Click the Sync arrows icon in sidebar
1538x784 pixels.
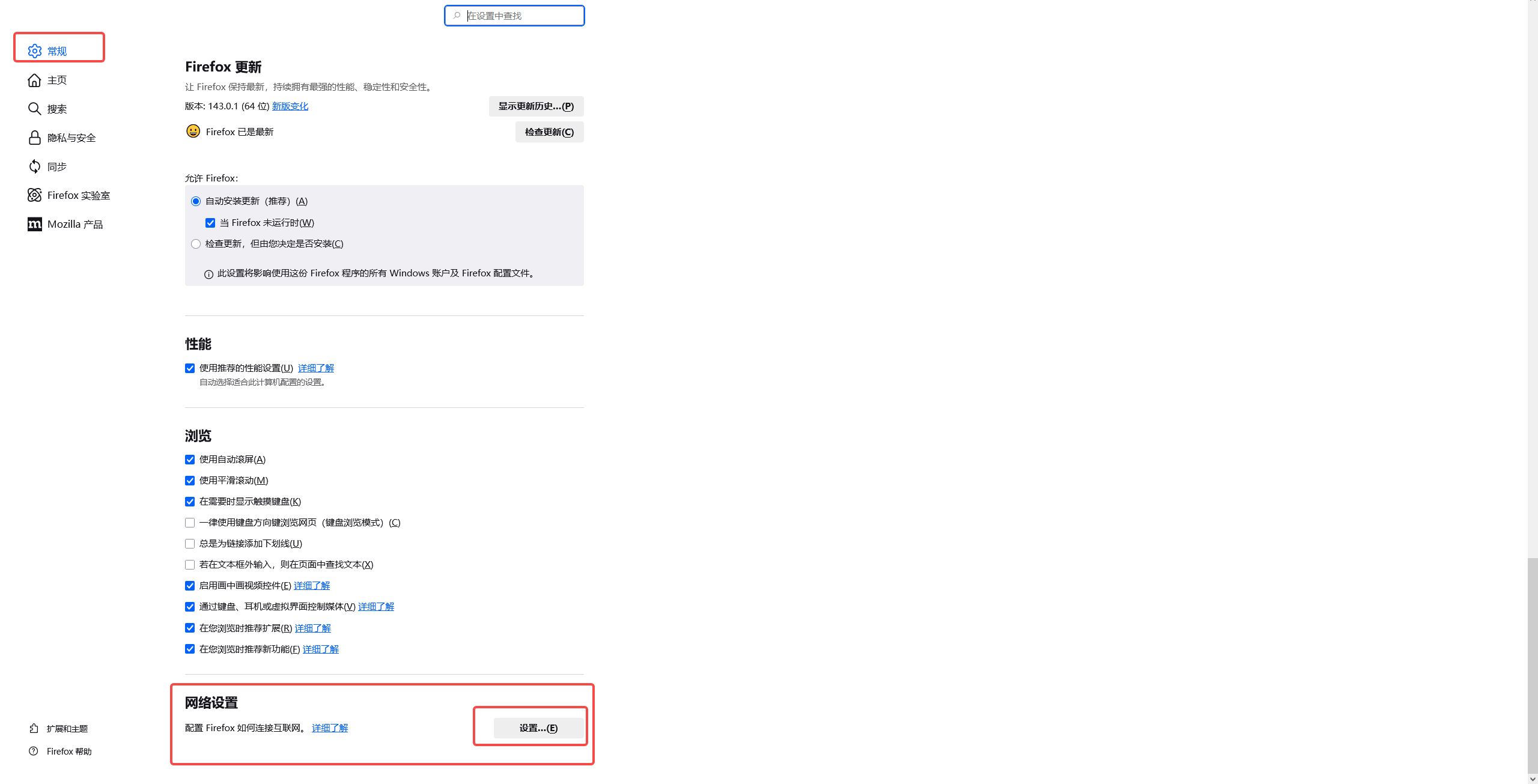(35, 166)
